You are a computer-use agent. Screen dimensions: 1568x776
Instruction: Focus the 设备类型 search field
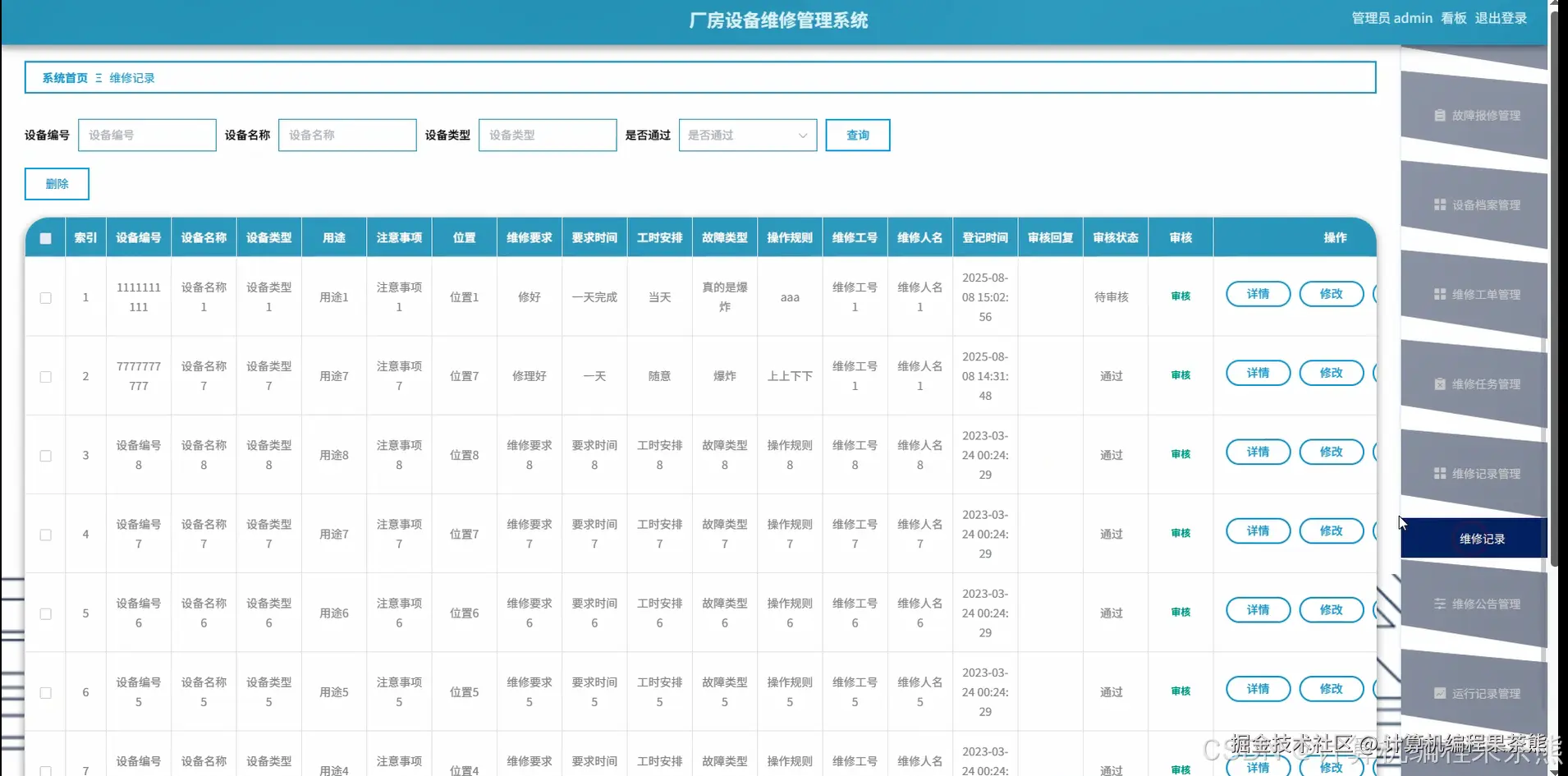(548, 135)
